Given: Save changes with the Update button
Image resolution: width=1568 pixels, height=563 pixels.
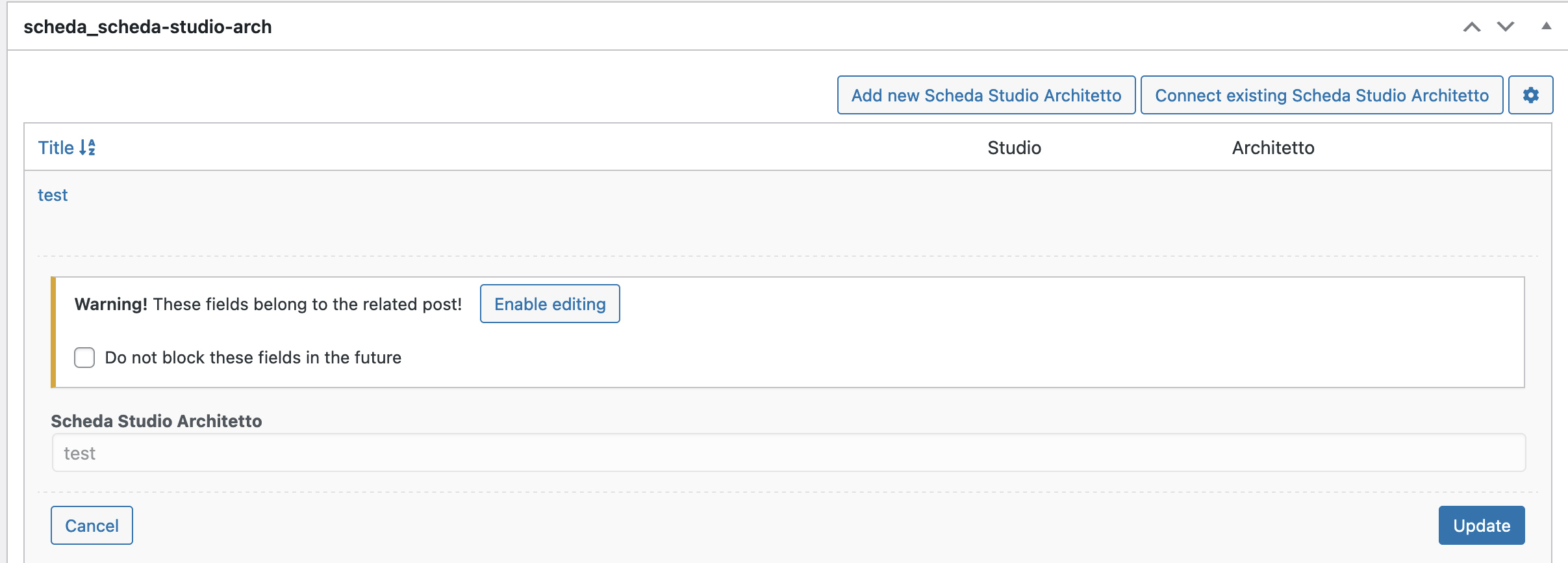Looking at the screenshot, I should pyautogui.click(x=1482, y=525).
